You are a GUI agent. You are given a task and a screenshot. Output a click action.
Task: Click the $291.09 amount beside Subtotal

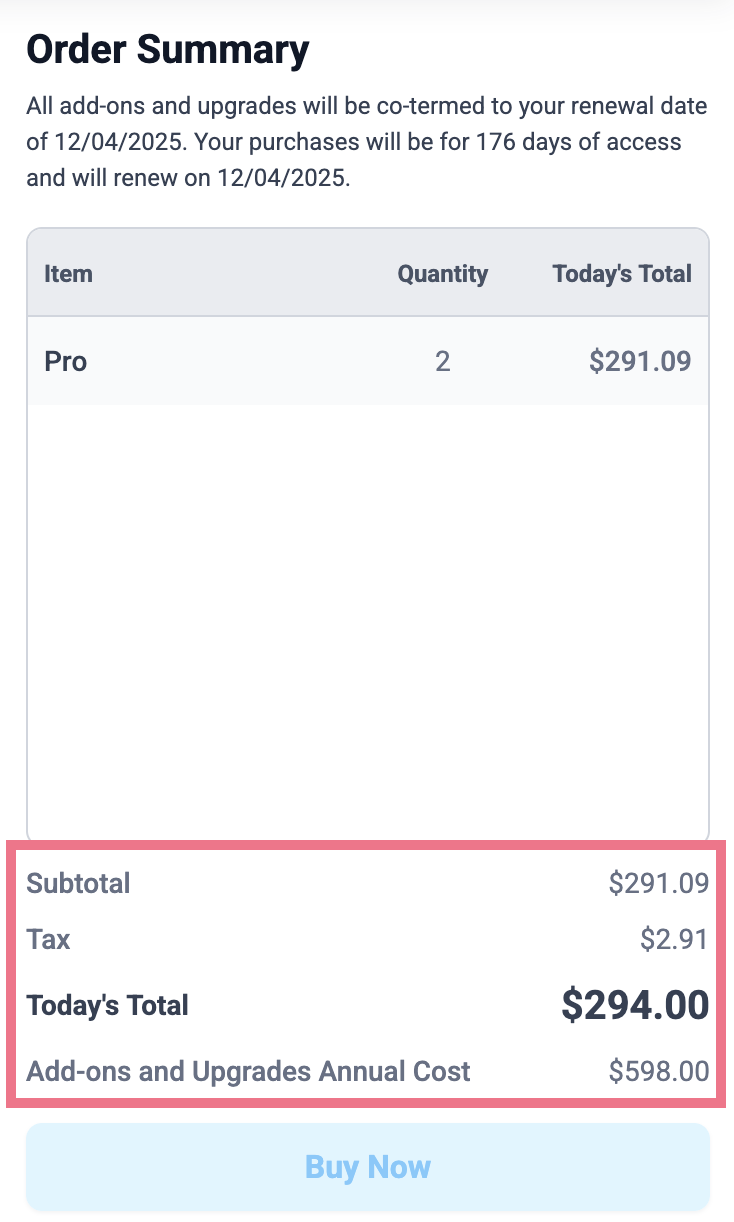(x=659, y=883)
